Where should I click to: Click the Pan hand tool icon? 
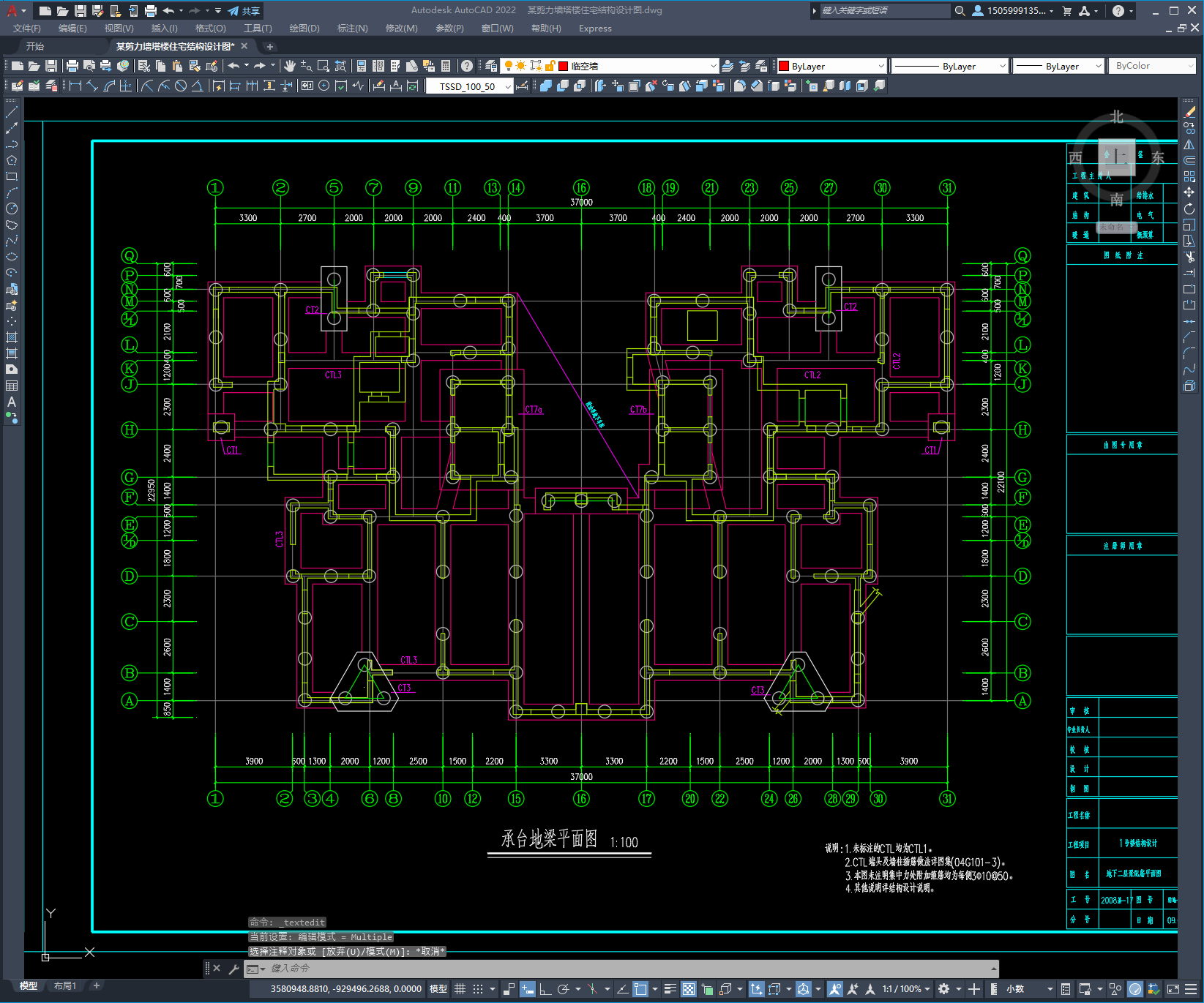pos(290,66)
